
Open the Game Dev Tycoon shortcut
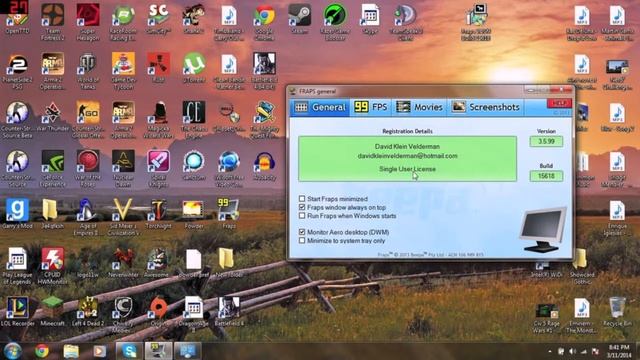coord(123,70)
